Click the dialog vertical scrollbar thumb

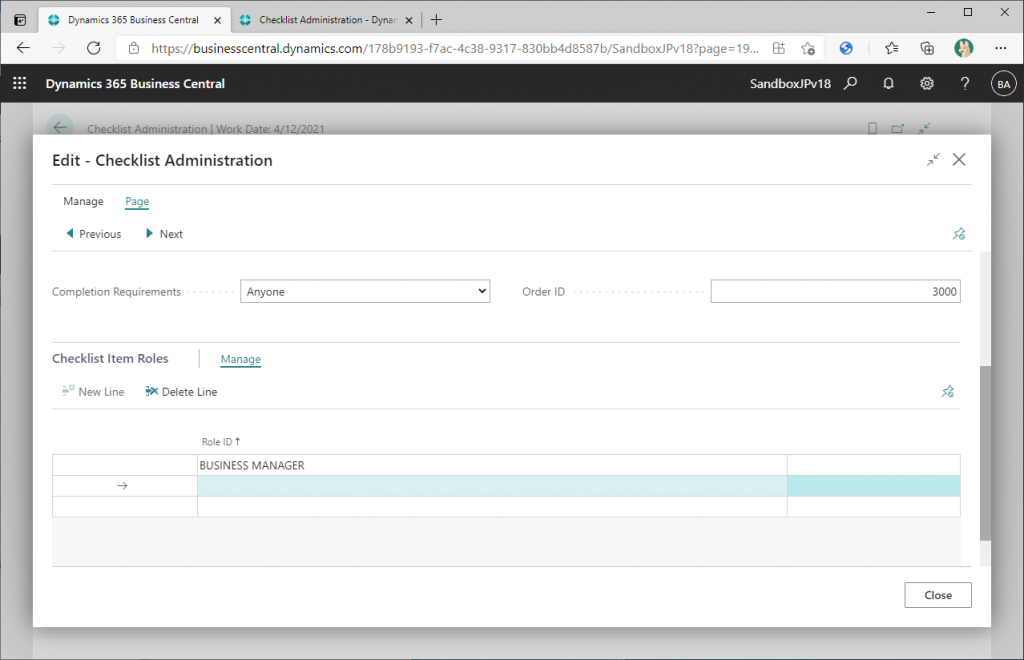coord(985,453)
